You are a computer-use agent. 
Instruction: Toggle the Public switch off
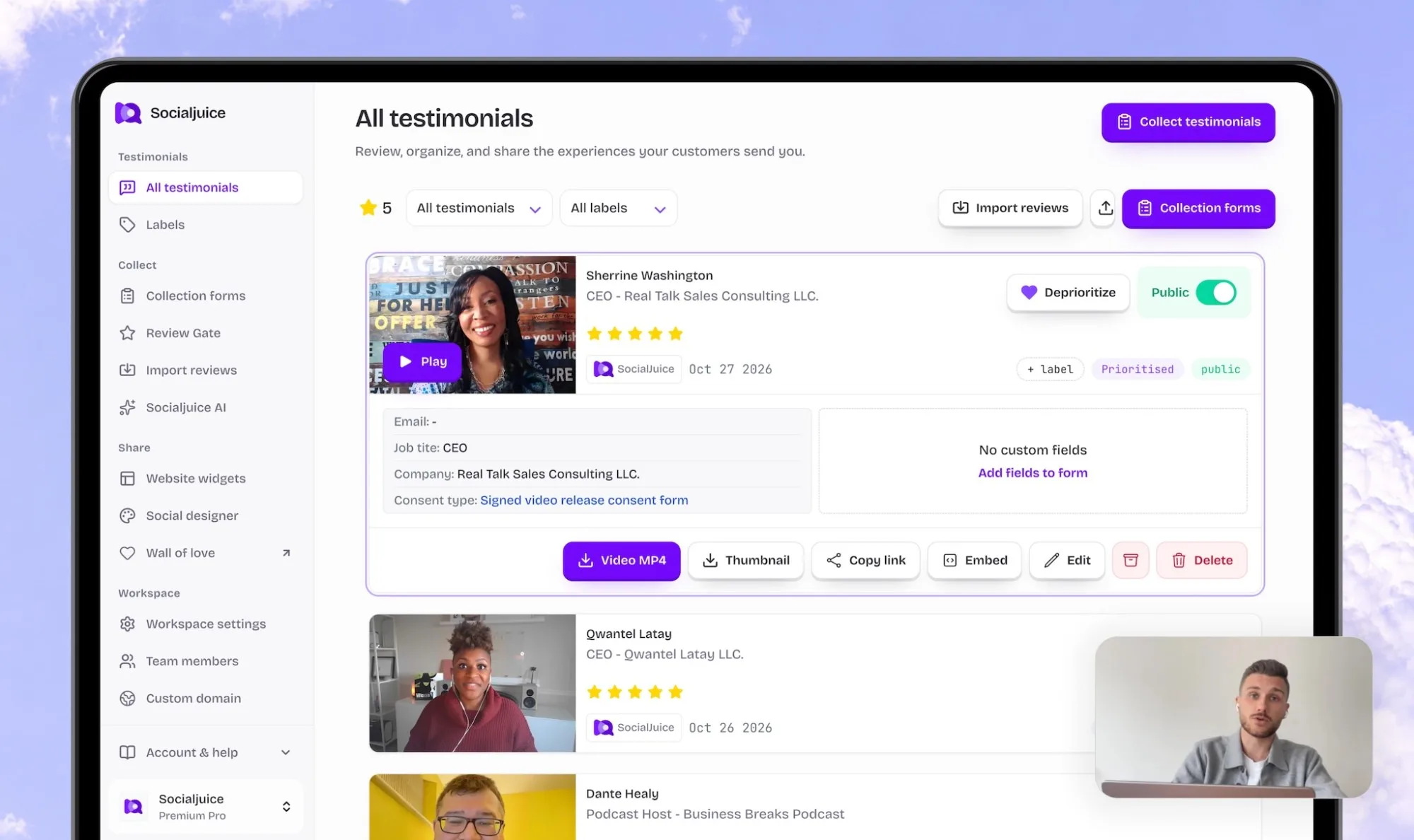1216,292
